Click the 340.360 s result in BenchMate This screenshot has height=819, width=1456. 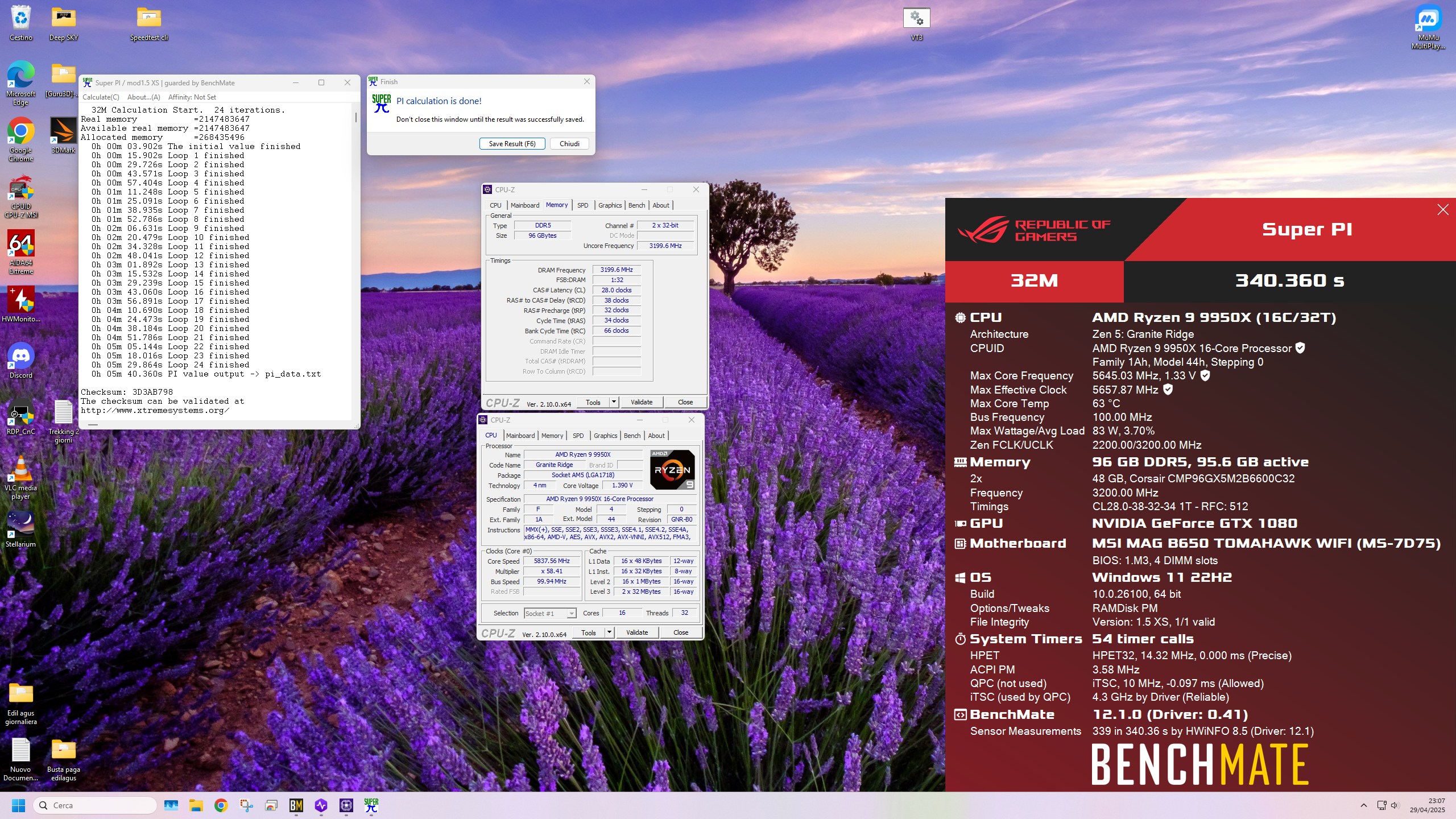[1289, 281]
